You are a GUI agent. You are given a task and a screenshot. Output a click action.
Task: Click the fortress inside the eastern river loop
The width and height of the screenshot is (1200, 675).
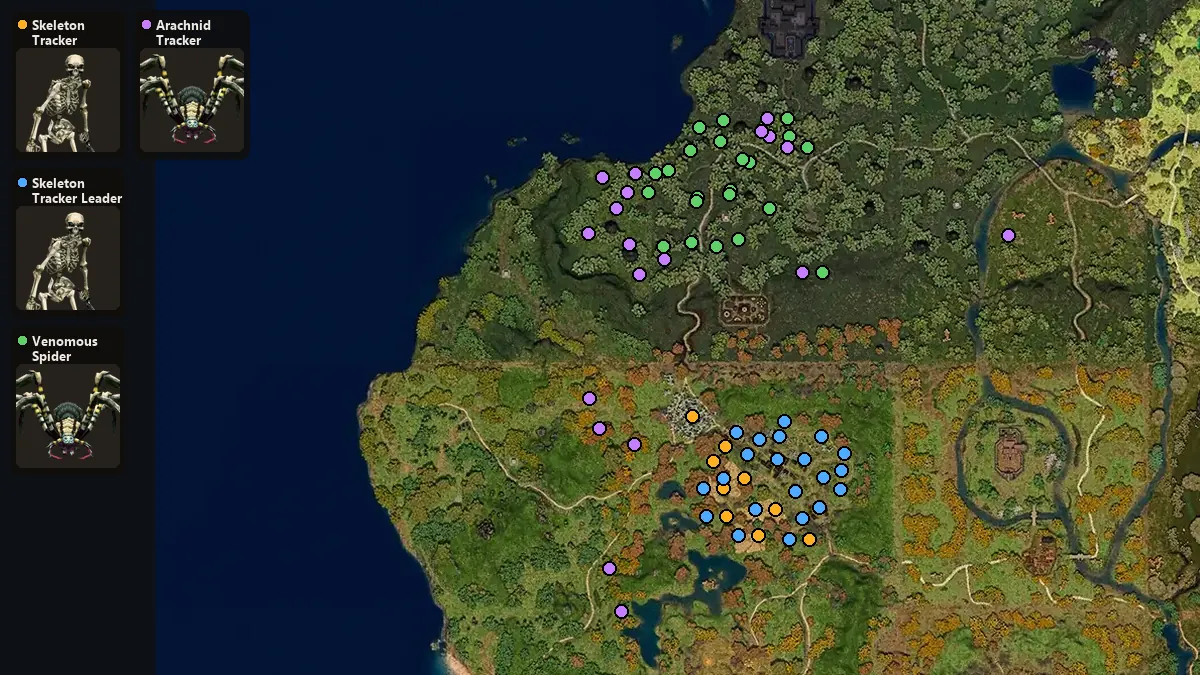point(1010,452)
